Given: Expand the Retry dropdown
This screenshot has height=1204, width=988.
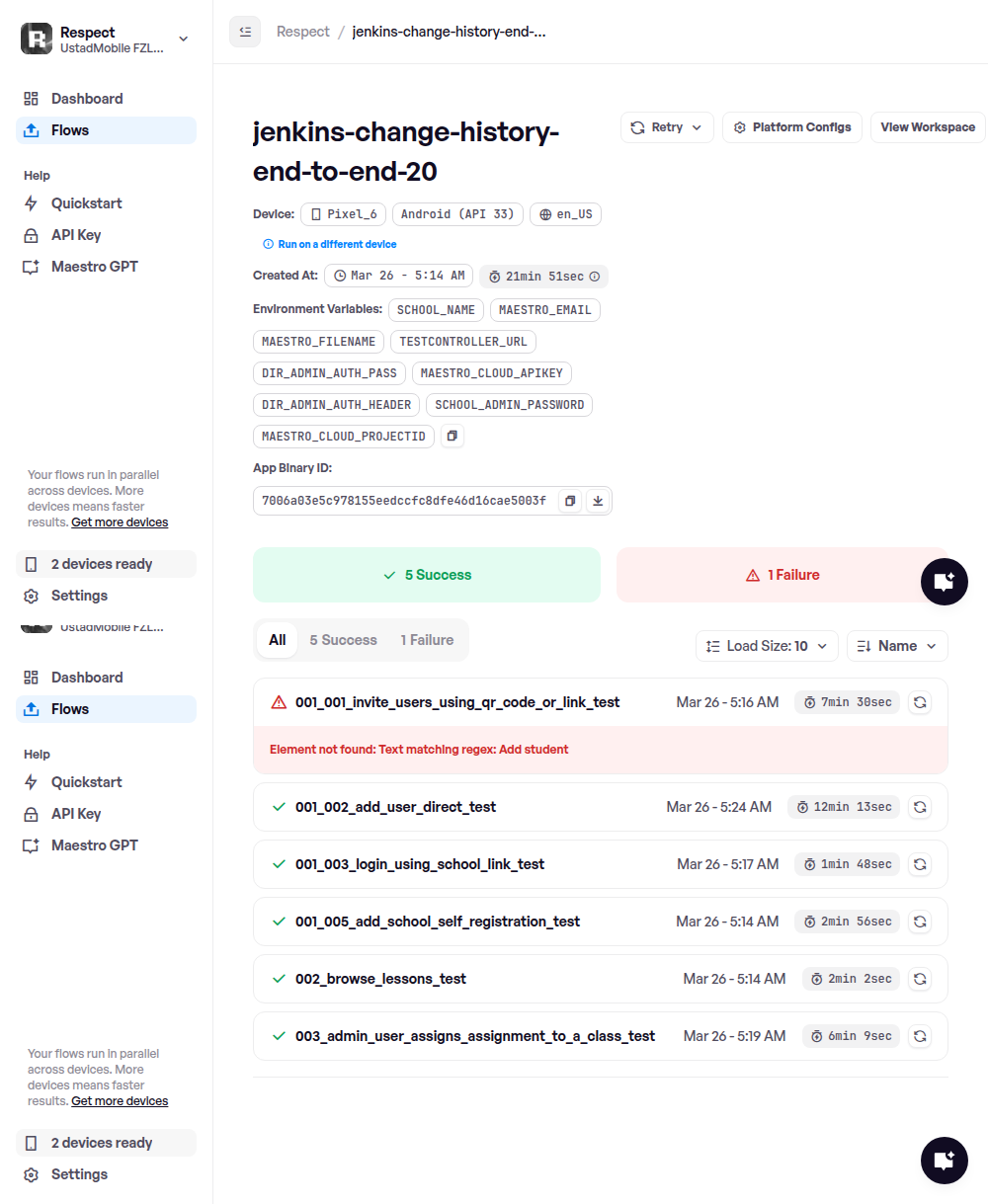Looking at the screenshot, I should point(667,127).
